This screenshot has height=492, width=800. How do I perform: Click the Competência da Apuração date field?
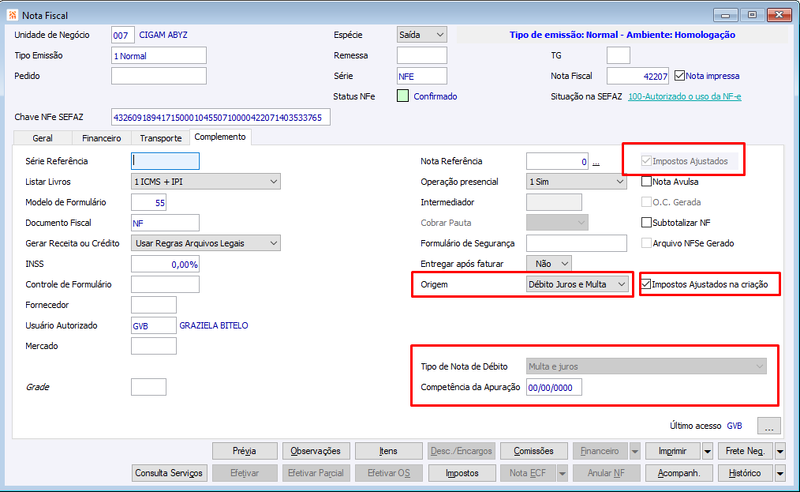pos(554,387)
